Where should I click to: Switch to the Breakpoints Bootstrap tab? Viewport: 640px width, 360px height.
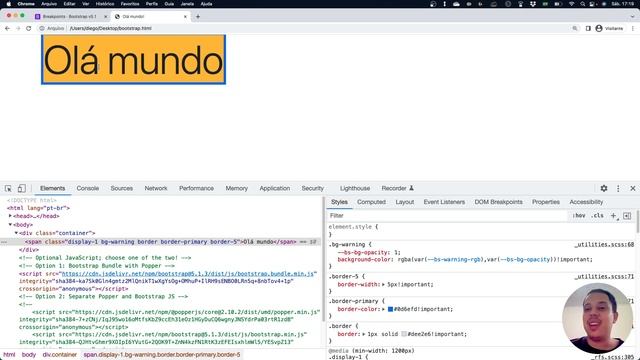click(x=69, y=17)
